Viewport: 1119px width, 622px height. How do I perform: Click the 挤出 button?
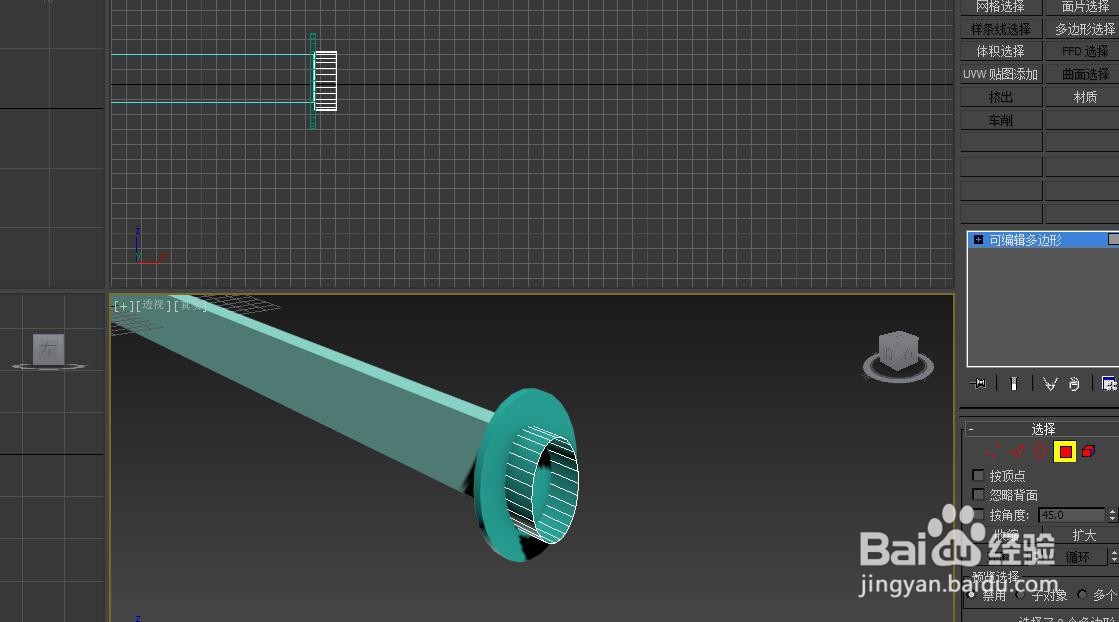(1000, 96)
